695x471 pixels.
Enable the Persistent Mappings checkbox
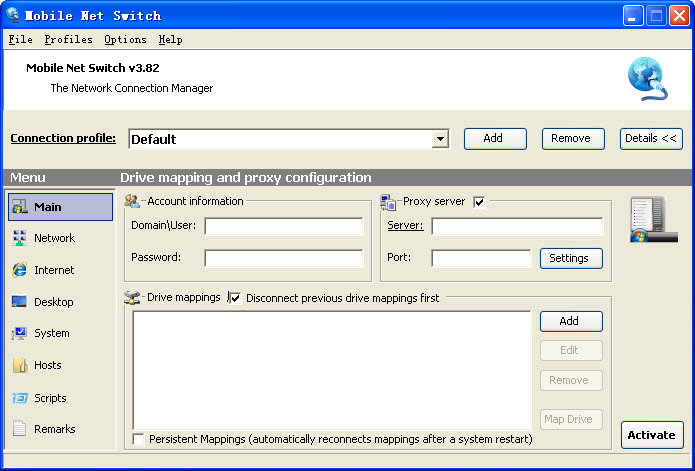tap(138, 439)
